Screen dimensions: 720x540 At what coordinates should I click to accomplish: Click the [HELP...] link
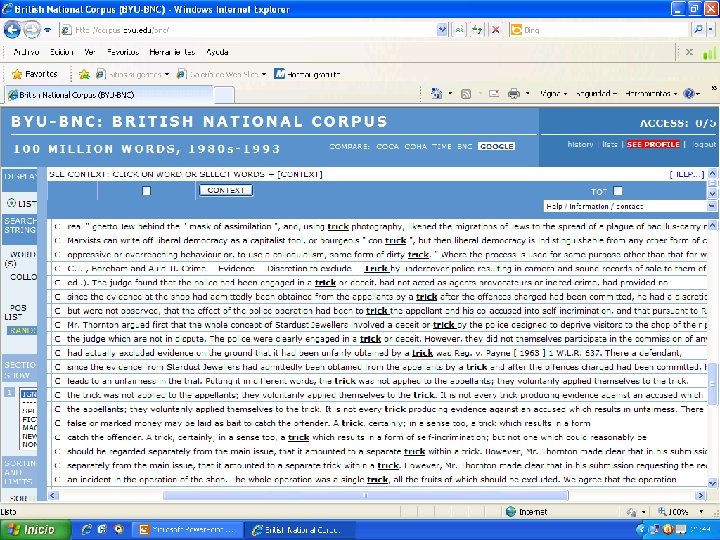coord(686,174)
